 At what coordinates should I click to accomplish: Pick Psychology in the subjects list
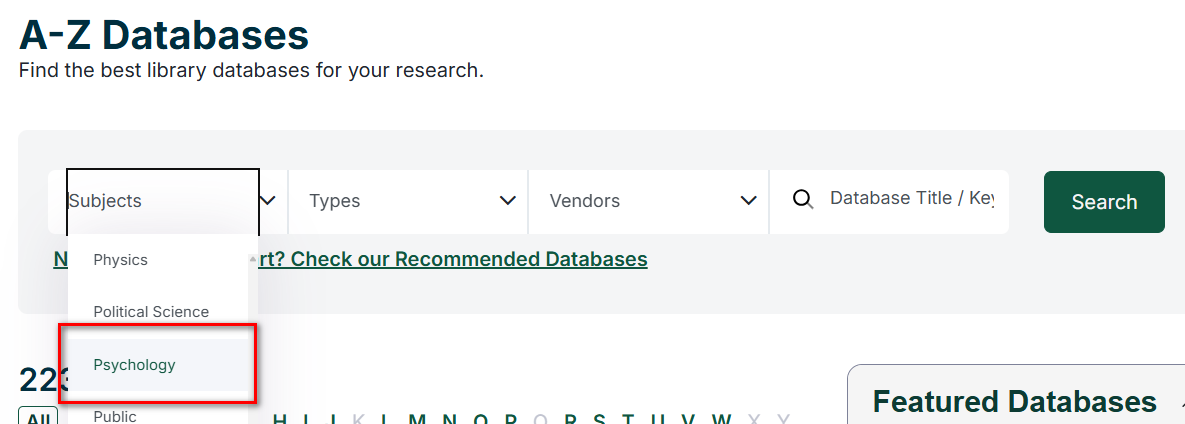point(134,365)
